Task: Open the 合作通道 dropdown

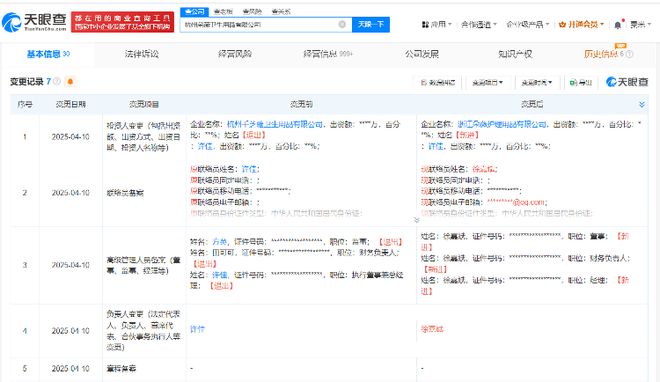Action: (x=479, y=24)
